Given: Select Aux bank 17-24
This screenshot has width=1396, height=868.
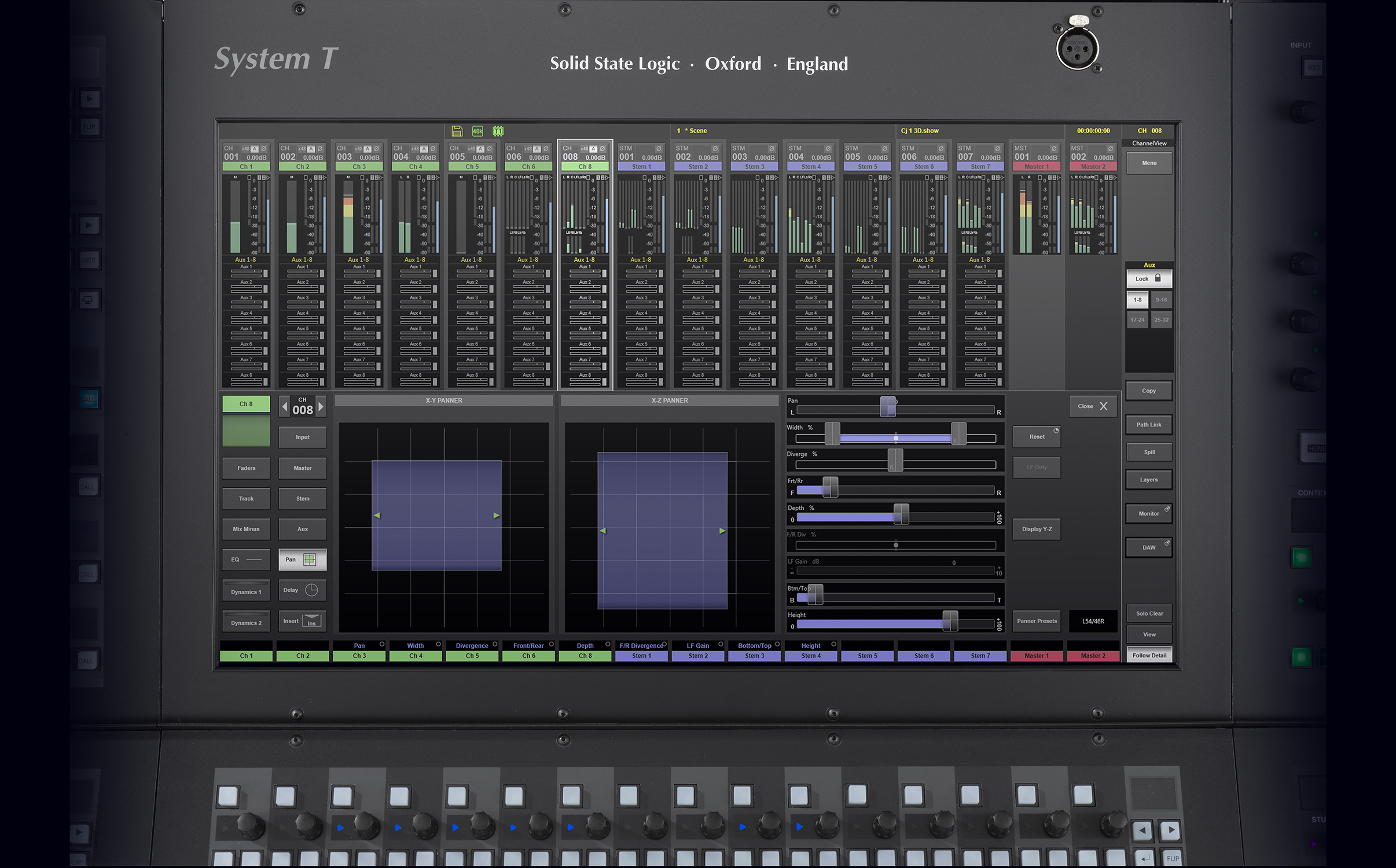Looking at the screenshot, I should tap(1137, 319).
